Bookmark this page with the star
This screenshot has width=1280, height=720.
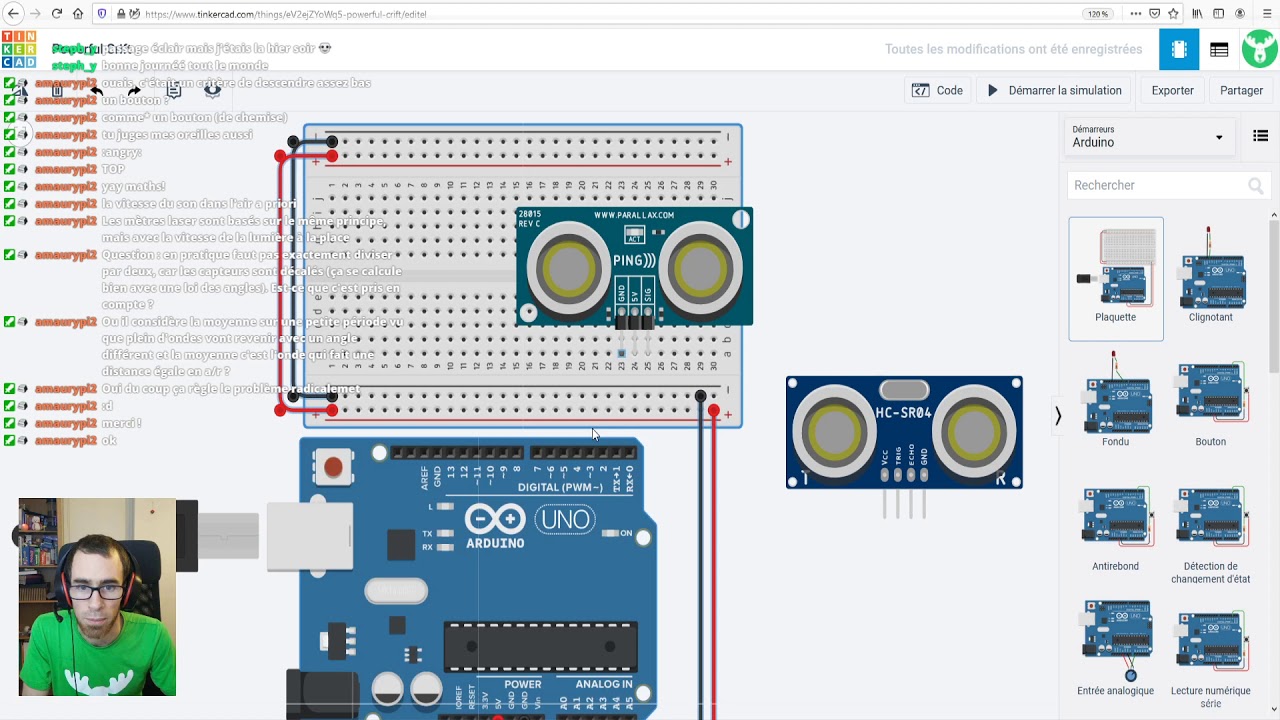[1173, 14]
